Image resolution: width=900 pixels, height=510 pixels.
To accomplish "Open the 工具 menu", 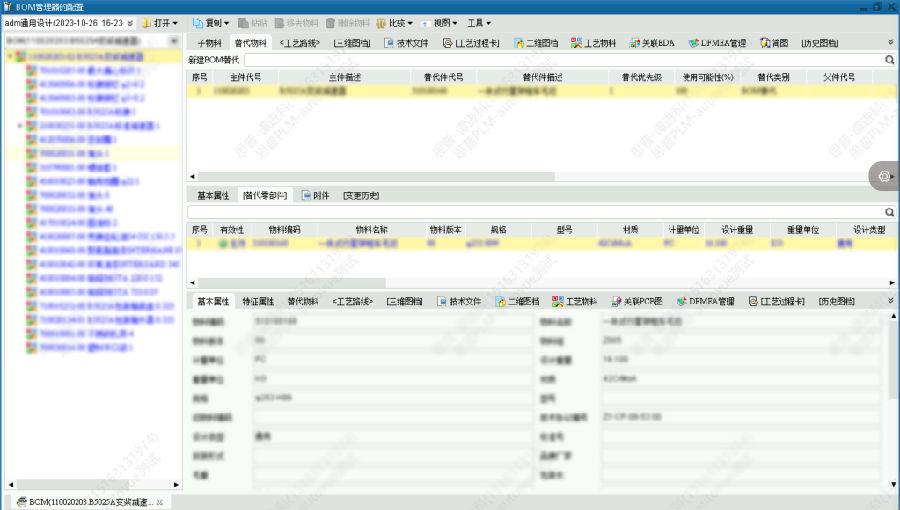I will pyautogui.click(x=480, y=22).
